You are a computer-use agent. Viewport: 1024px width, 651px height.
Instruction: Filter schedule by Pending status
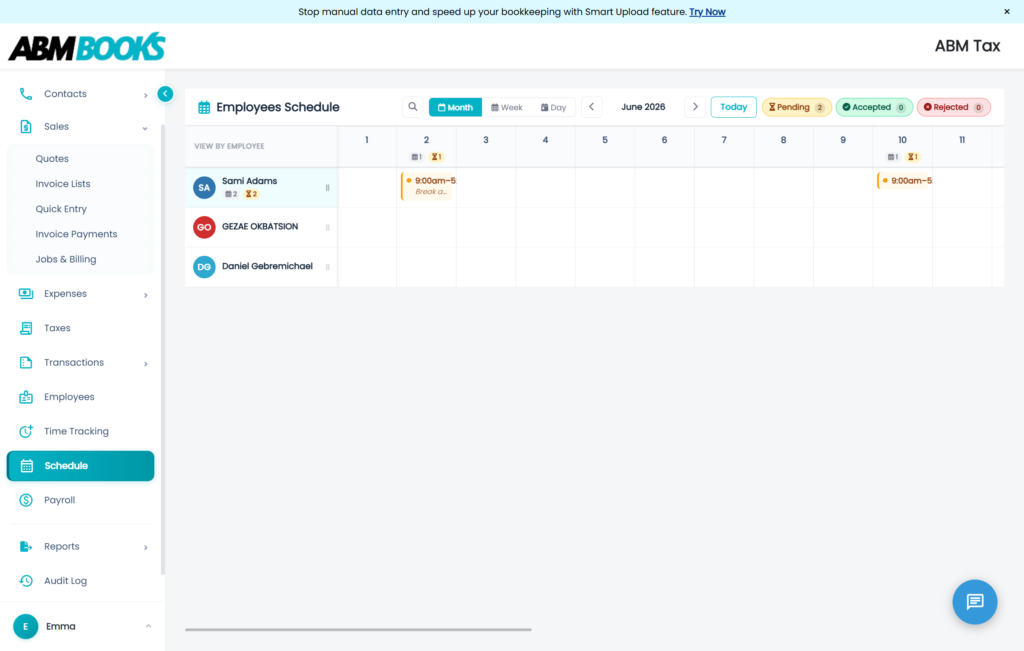pos(796,107)
